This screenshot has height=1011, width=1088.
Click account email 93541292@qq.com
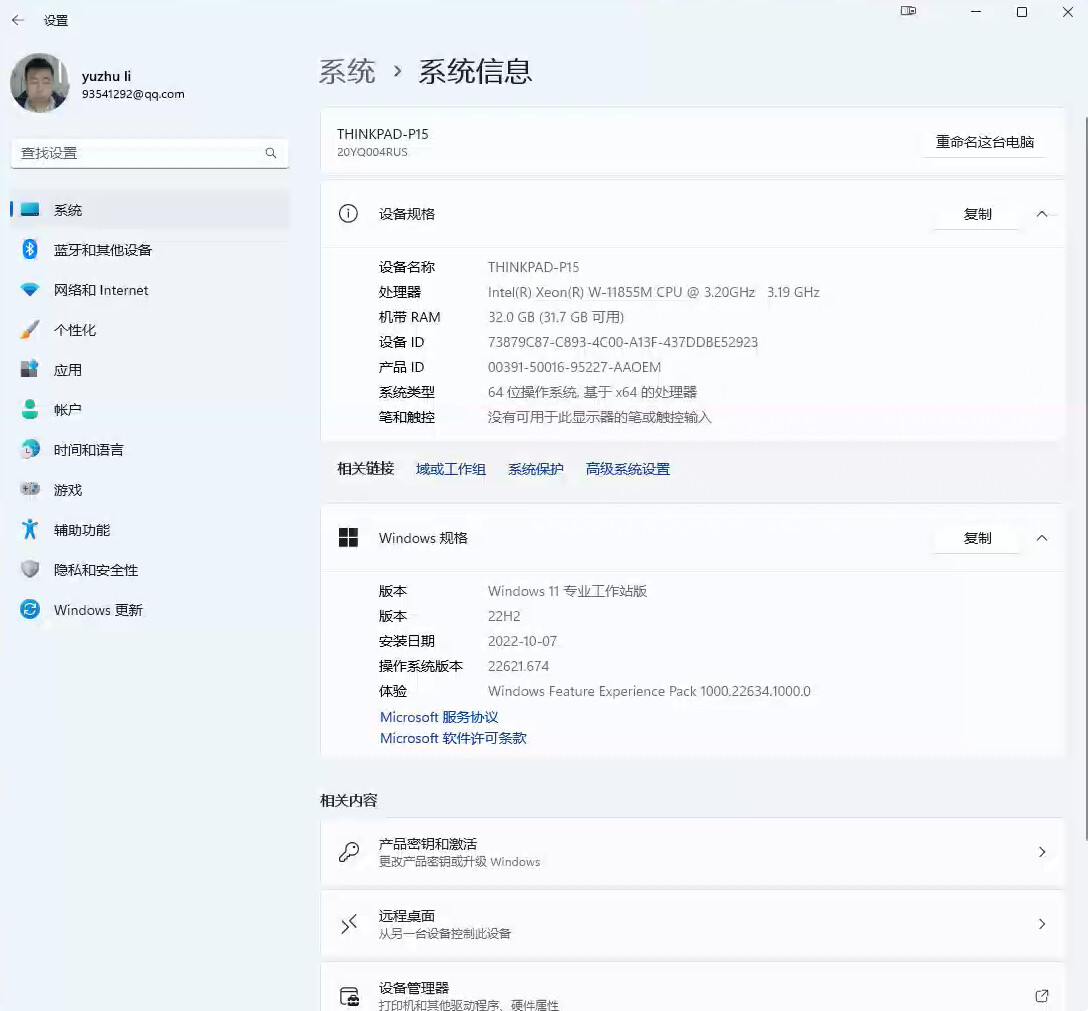click(x=133, y=94)
